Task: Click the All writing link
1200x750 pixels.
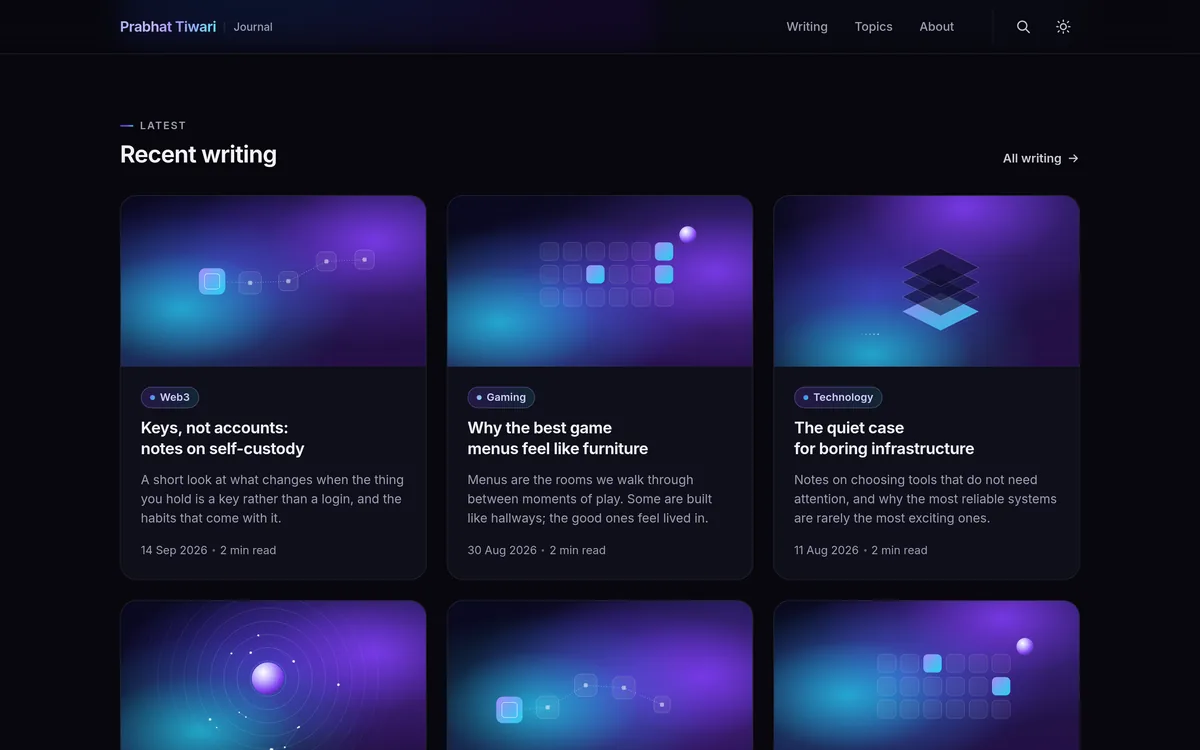Action: [1041, 158]
